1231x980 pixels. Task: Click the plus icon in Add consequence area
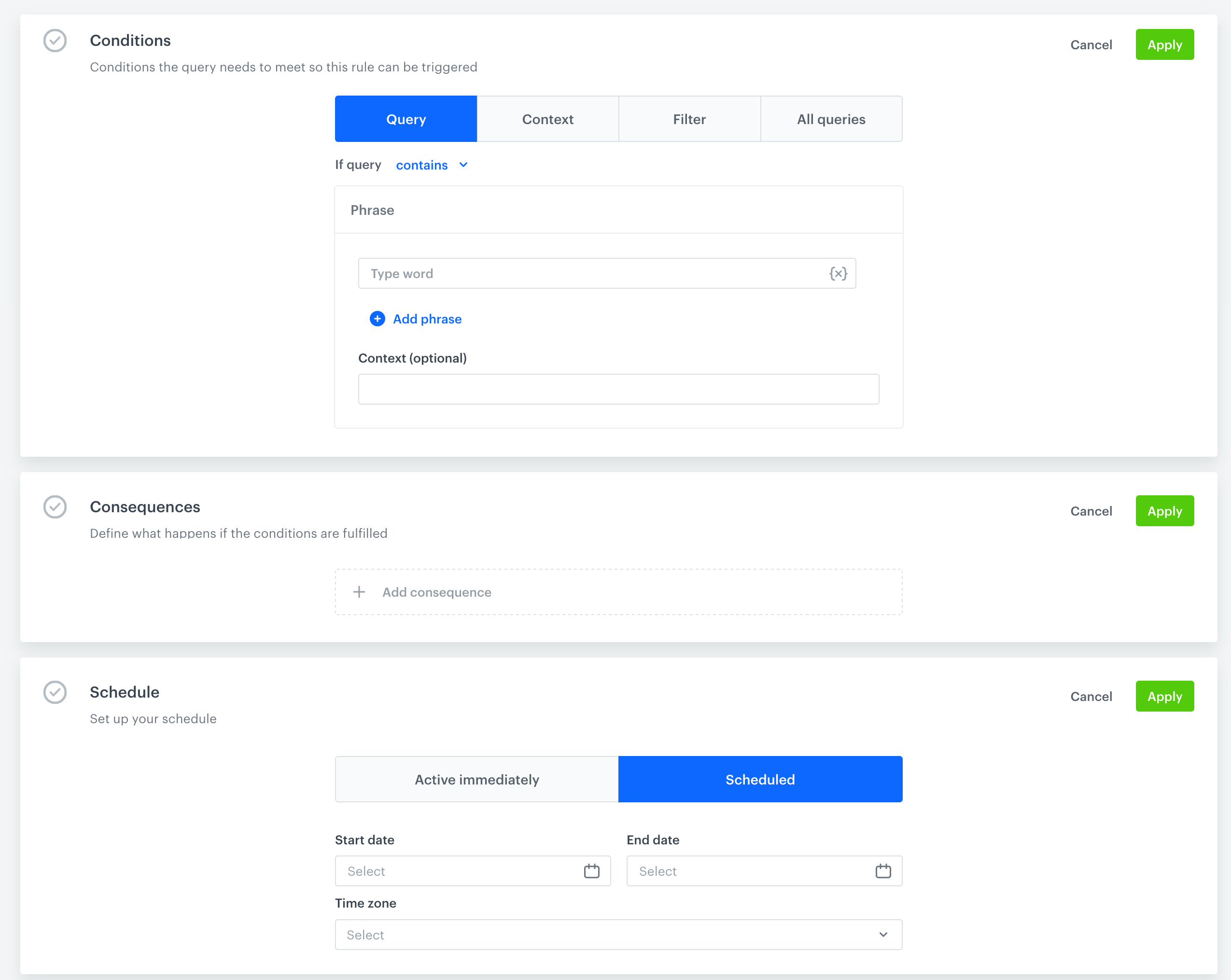pyautogui.click(x=360, y=592)
